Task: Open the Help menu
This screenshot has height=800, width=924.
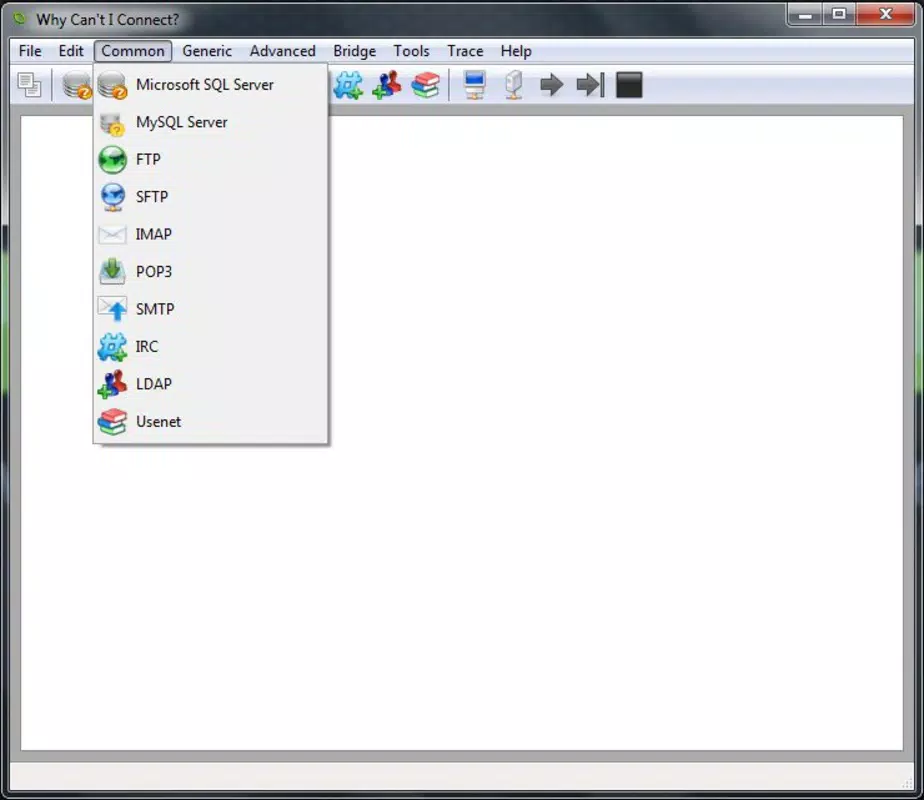Action: click(x=516, y=51)
